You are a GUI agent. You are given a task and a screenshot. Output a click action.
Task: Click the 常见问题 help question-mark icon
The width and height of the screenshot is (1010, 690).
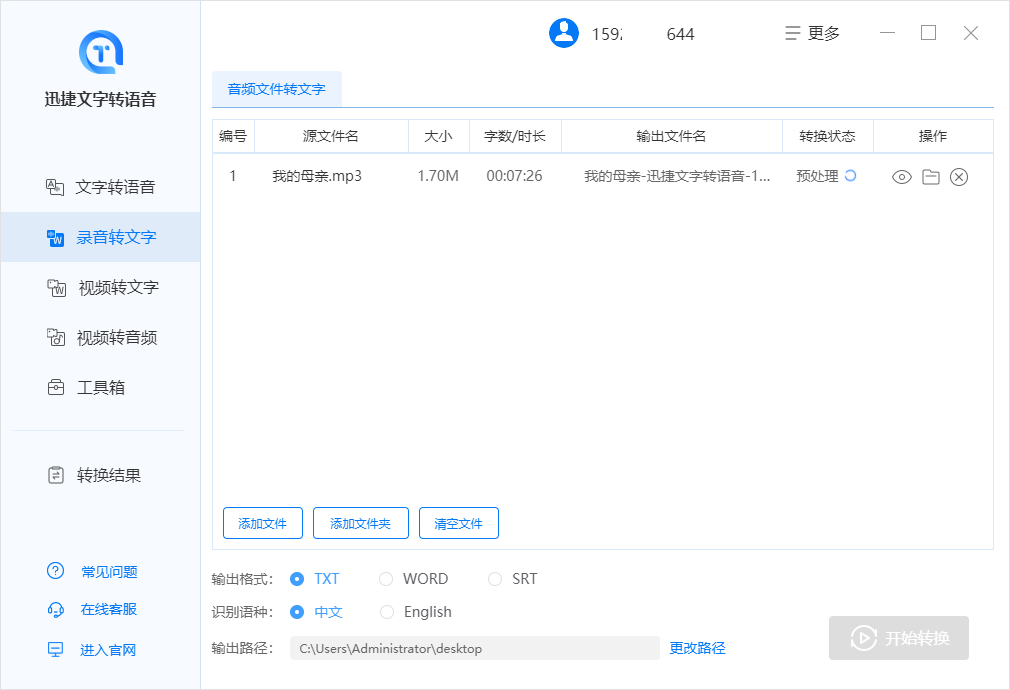point(56,571)
